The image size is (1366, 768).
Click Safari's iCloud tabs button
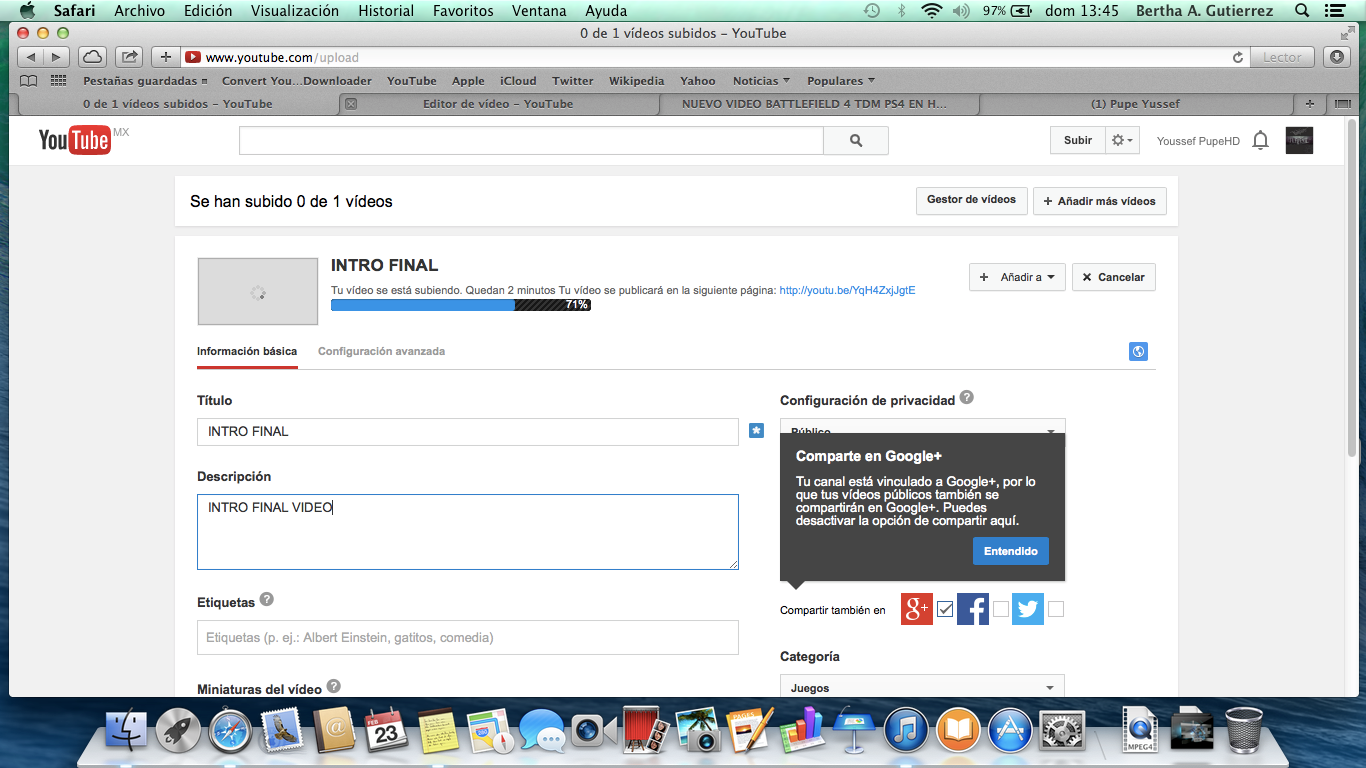pyautogui.click(x=92, y=57)
